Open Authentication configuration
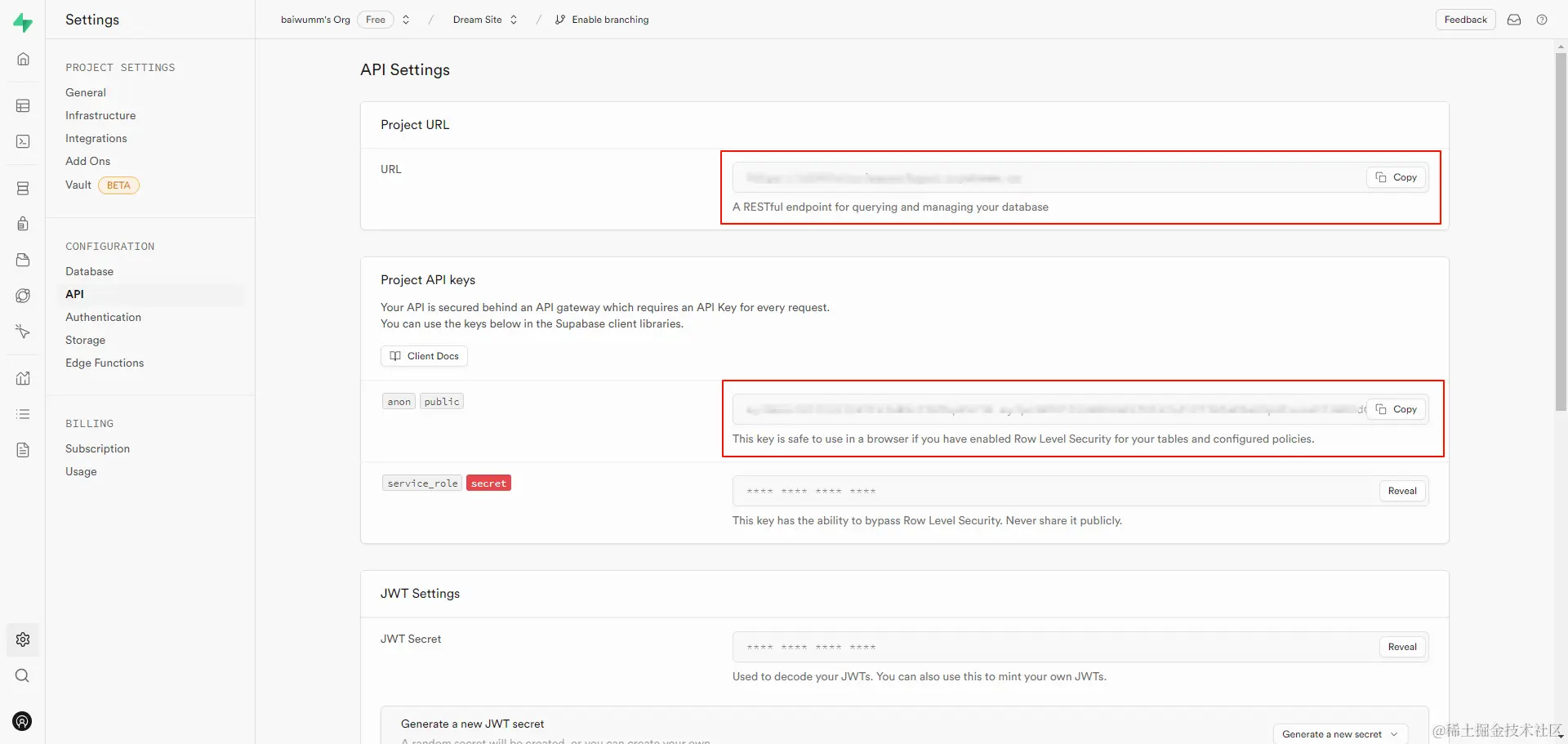The width and height of the screenshot is (1568, 744). click(x=103, y=317)
